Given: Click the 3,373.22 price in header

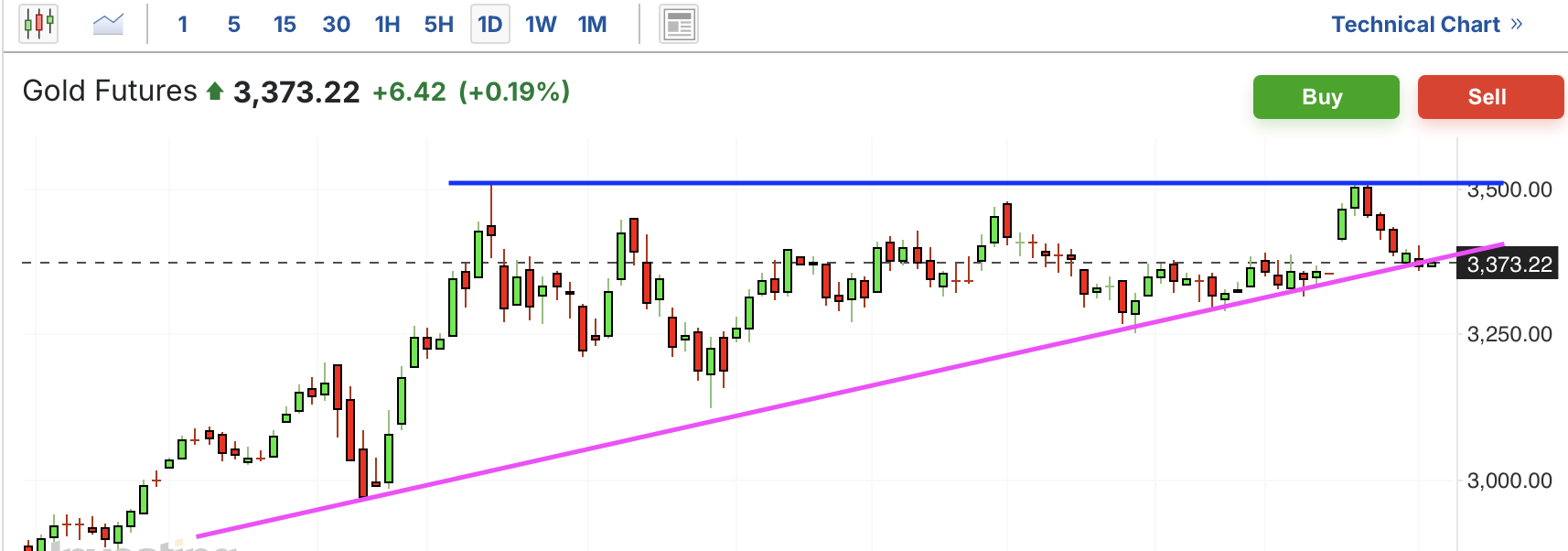Looking at the screenshot, I should [296, 92].
